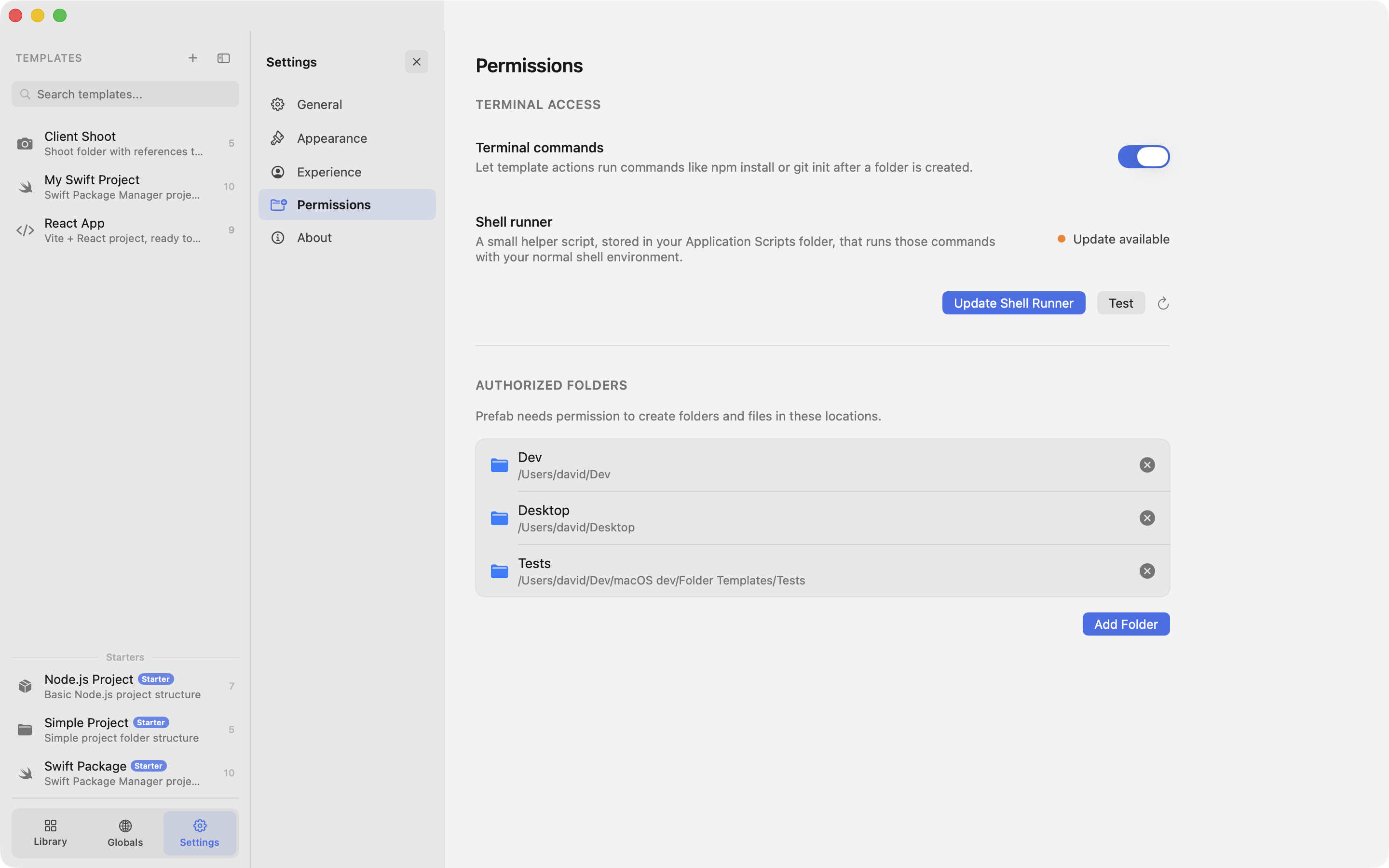Remove the Dev authorized folder

(1147, 465)
